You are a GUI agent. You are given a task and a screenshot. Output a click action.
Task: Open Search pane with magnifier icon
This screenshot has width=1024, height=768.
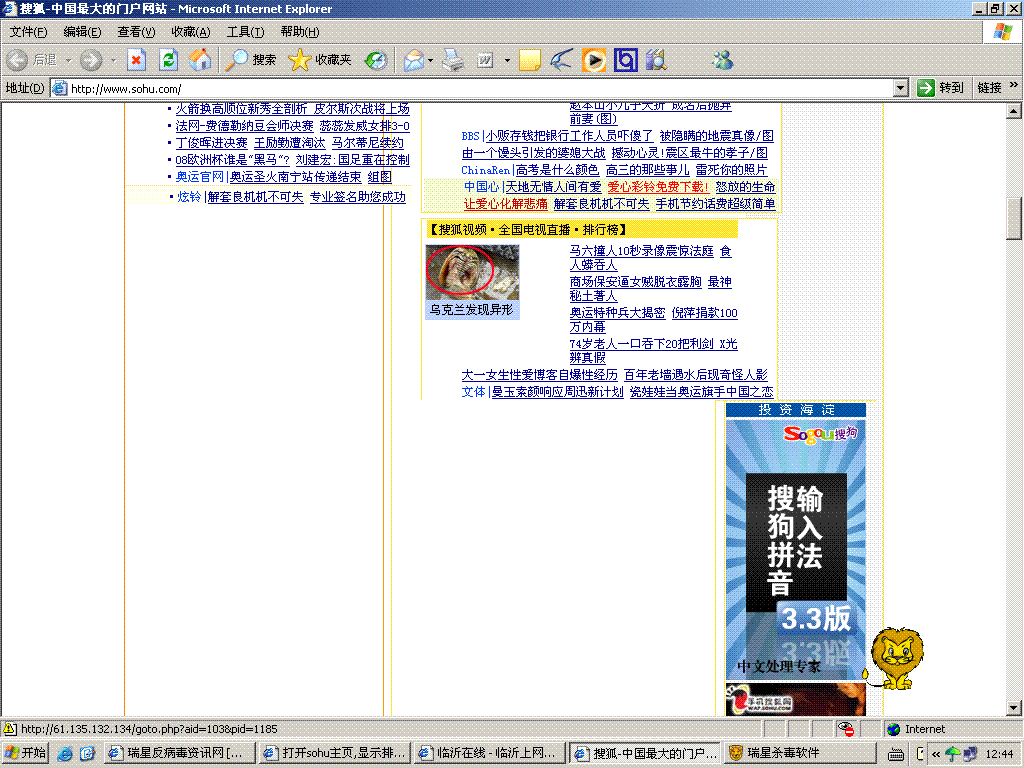tap(236, 60)
